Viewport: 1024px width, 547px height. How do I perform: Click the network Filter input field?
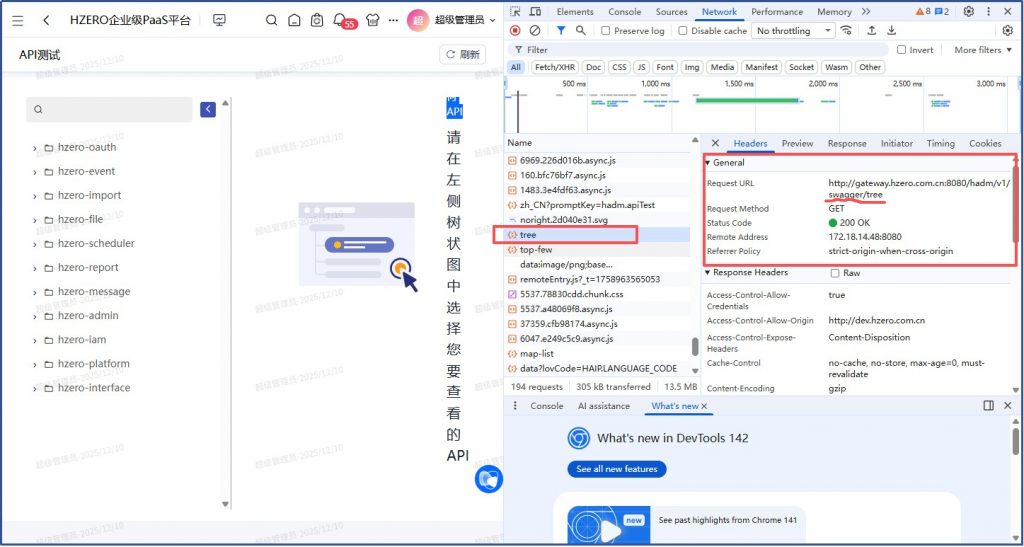(700, 50)
